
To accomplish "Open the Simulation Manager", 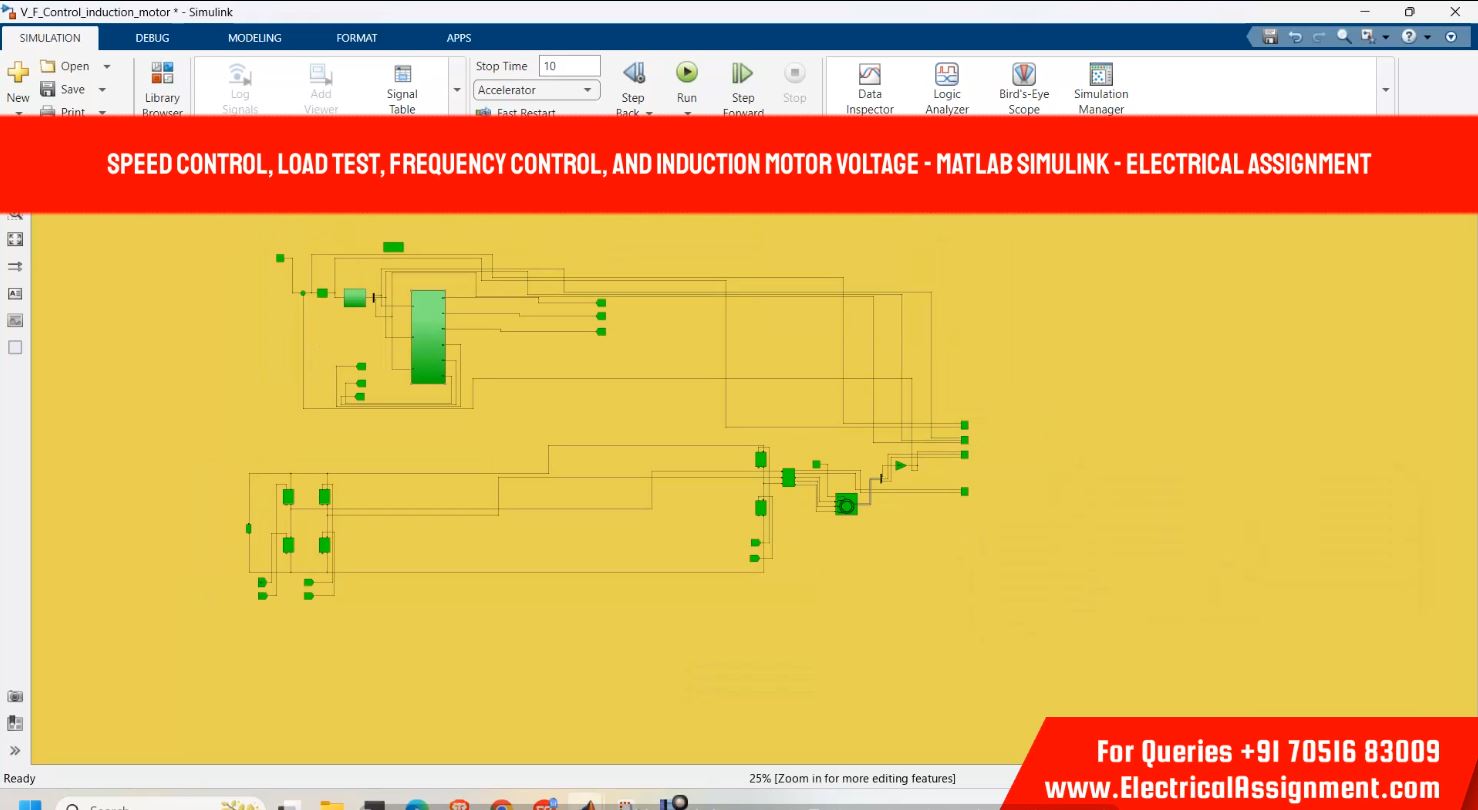I will tap(1101, 74).
